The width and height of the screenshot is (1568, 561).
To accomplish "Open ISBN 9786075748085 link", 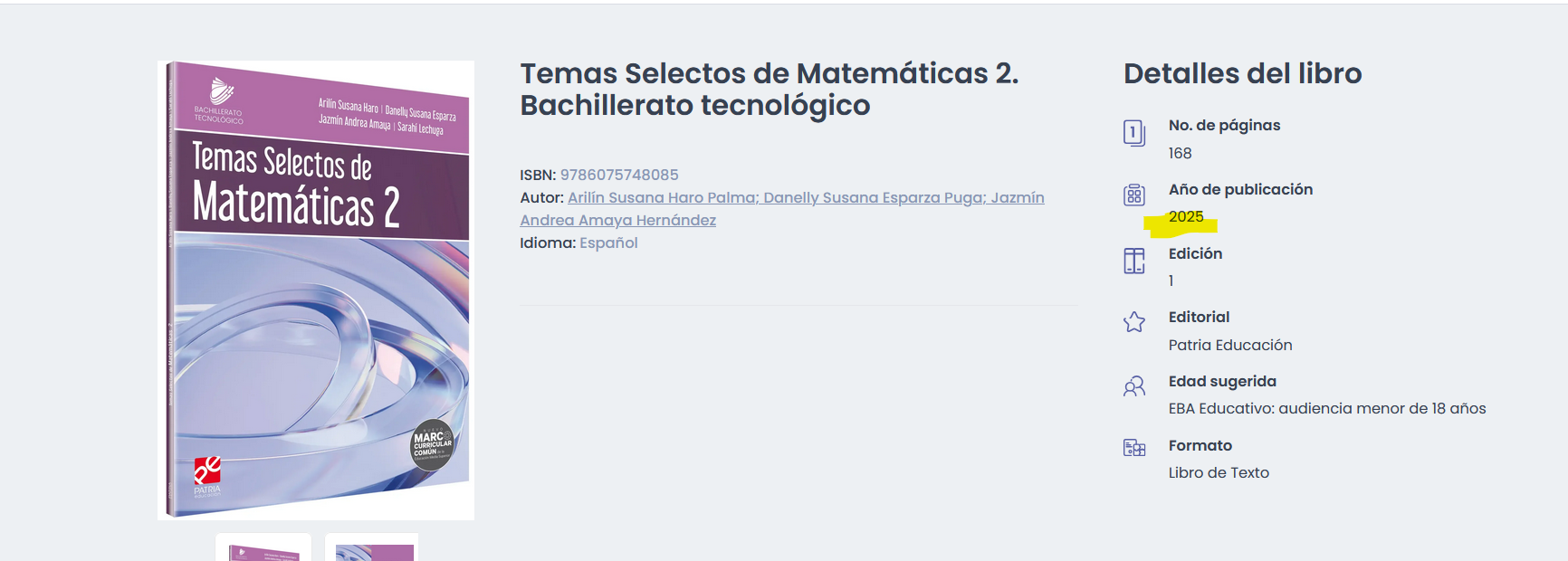I will [x=619, y=175].
